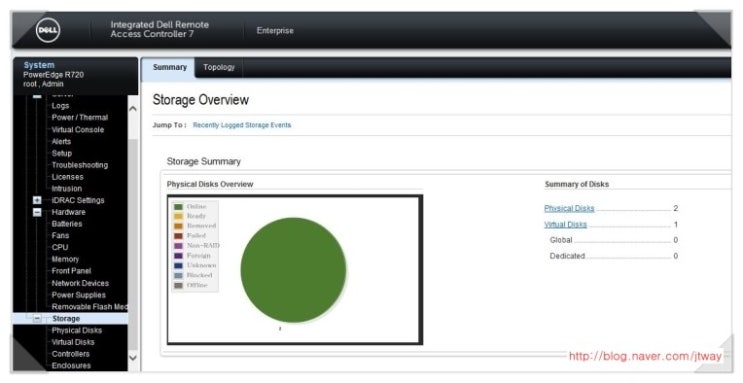Viewport: 743px width, 383px height.
Task: Open Batteries under Hardware
Action: (67, 224)
